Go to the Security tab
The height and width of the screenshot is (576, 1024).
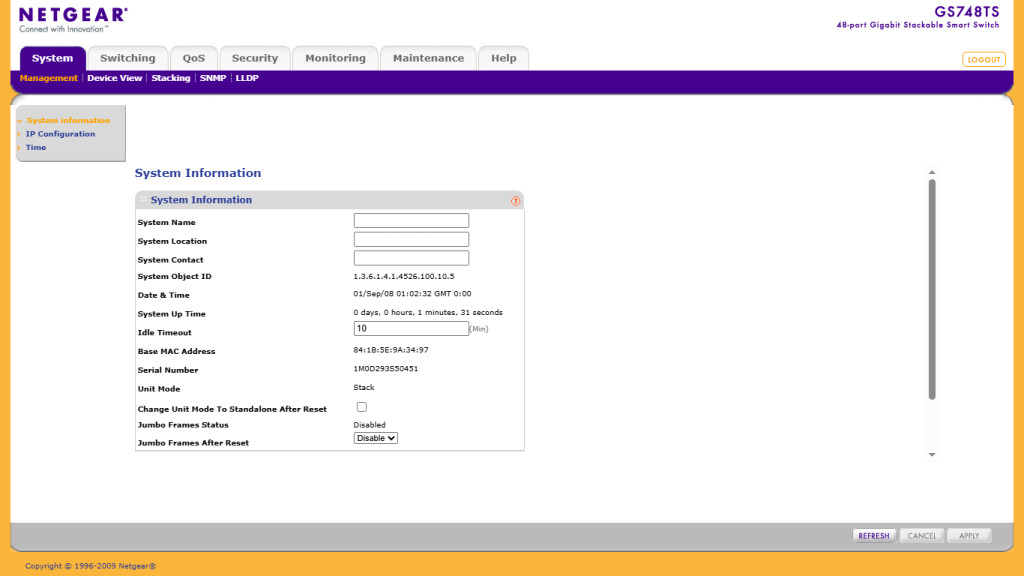pos(255,58)
